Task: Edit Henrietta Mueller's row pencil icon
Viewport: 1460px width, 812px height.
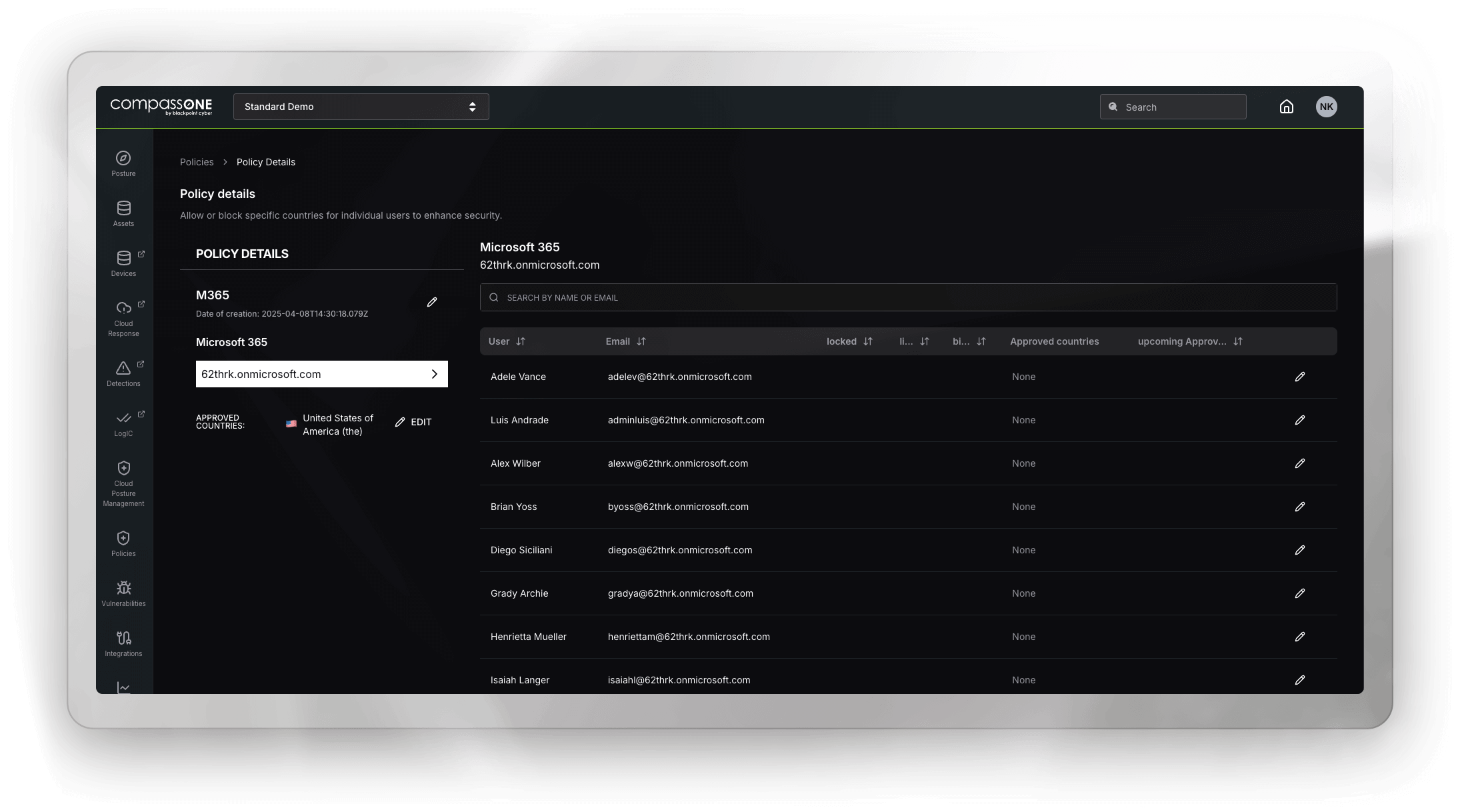Action: tap(1300, 637)
